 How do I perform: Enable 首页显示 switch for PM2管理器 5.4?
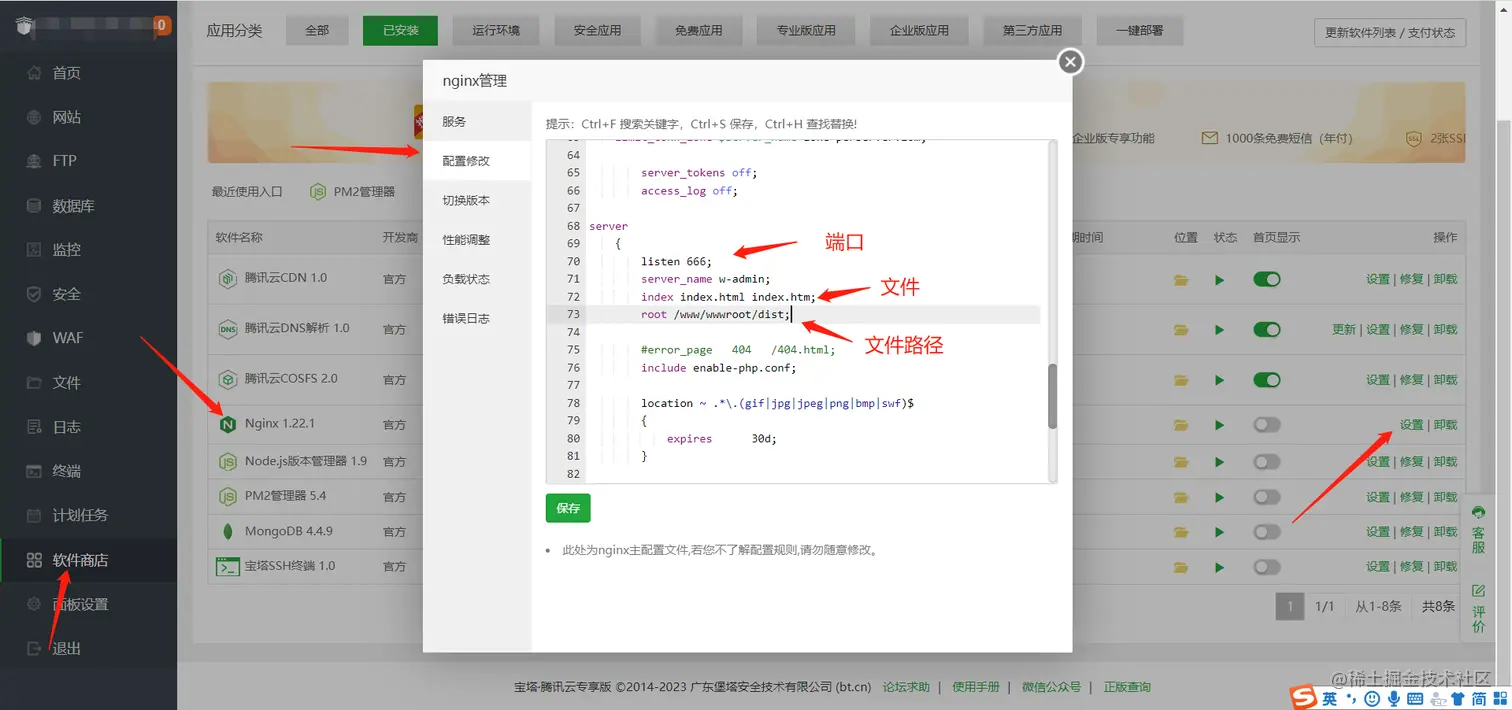pyautogui.click(x=1267, y=497)
